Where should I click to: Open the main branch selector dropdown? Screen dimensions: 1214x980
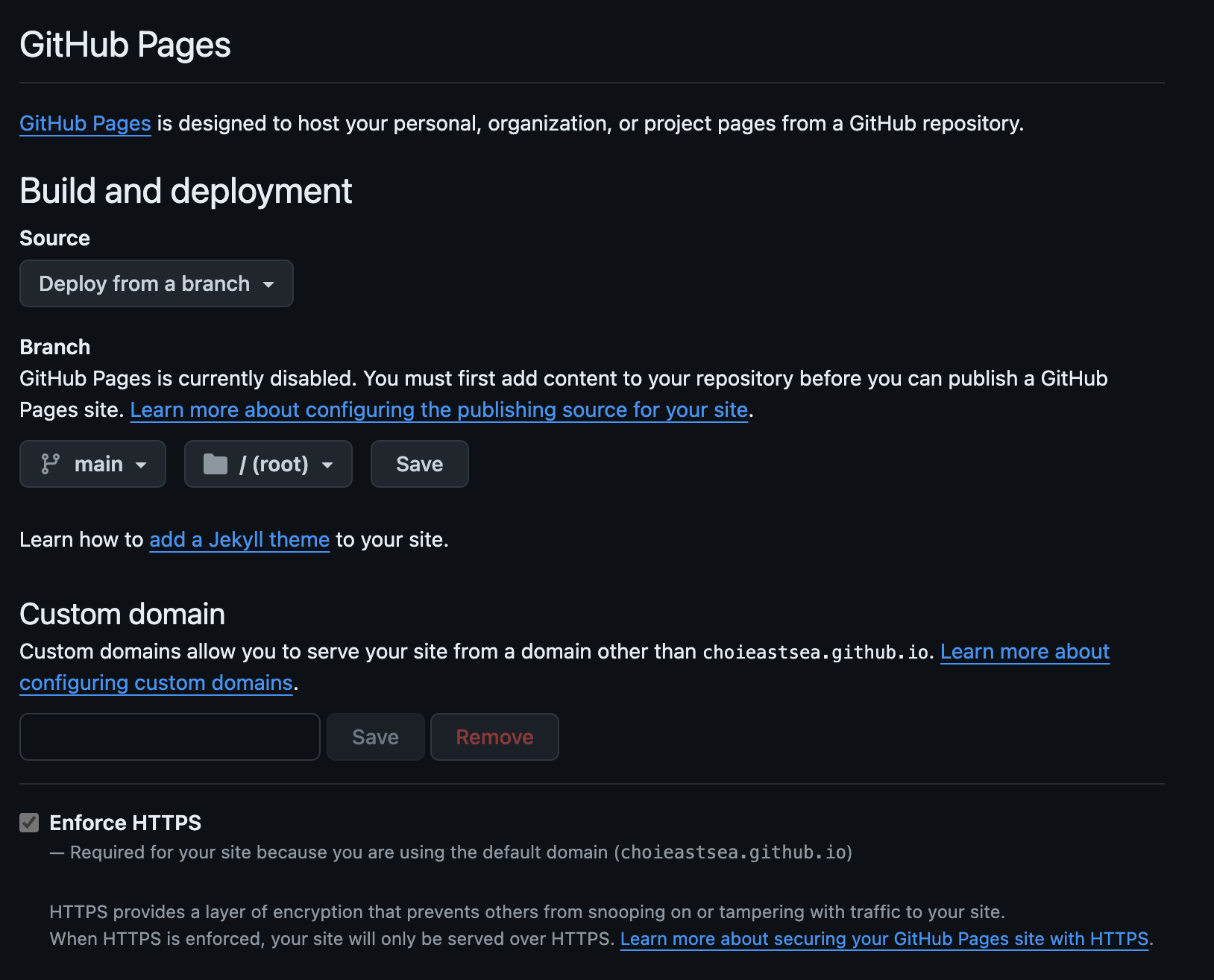[x=92, y=464]
